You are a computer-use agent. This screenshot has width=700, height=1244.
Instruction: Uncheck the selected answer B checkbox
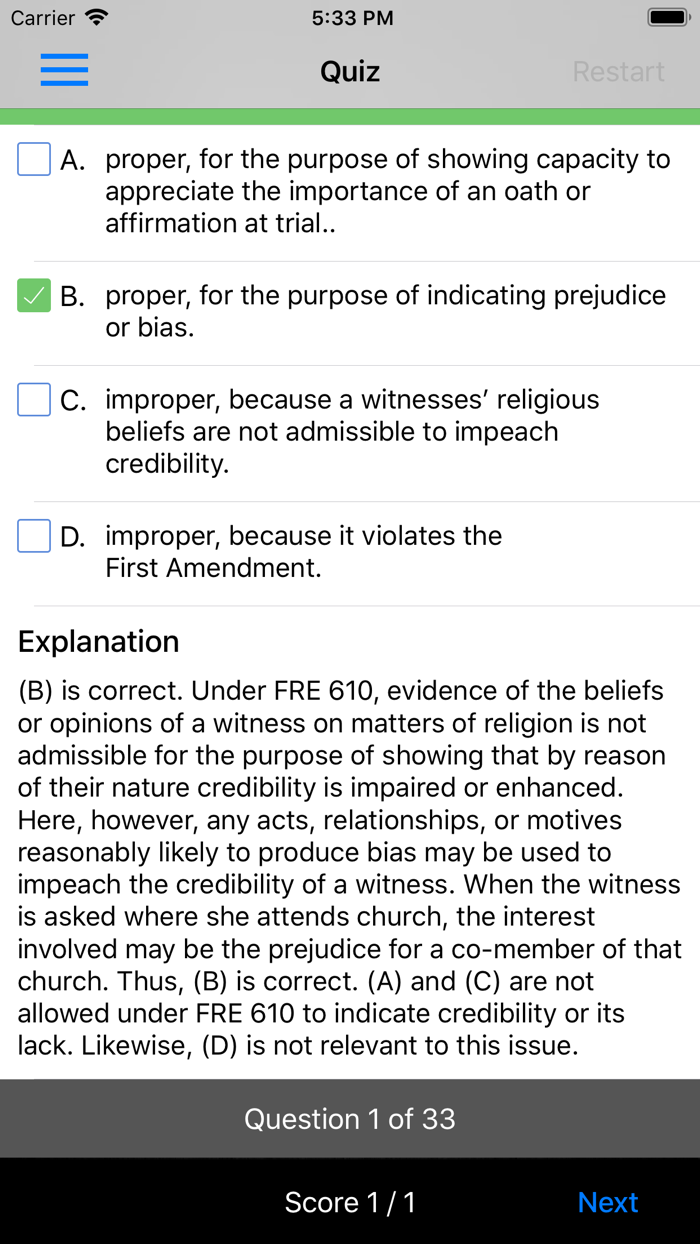point(33,295)
